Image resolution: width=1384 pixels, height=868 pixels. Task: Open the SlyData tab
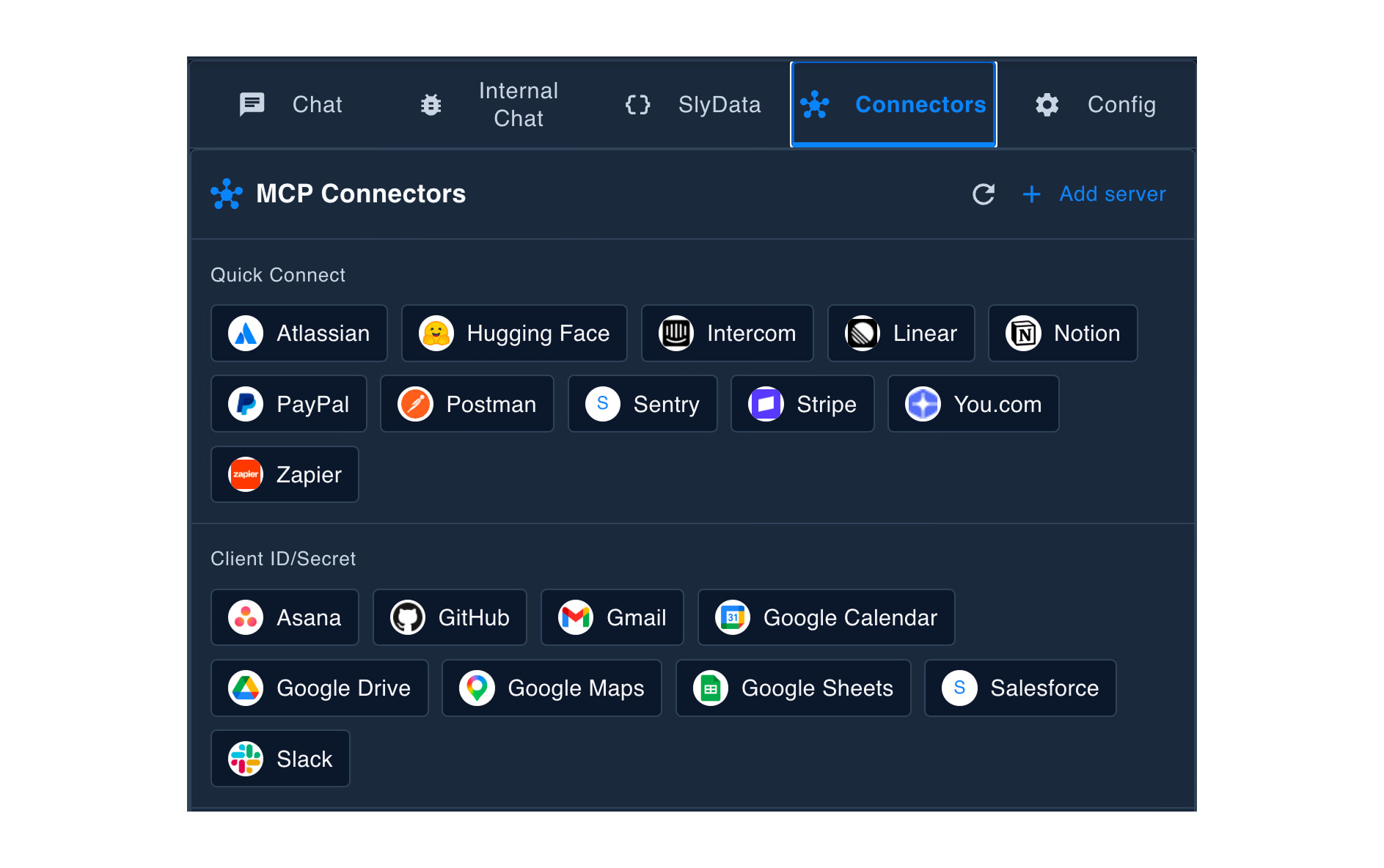tap(692, 105)
